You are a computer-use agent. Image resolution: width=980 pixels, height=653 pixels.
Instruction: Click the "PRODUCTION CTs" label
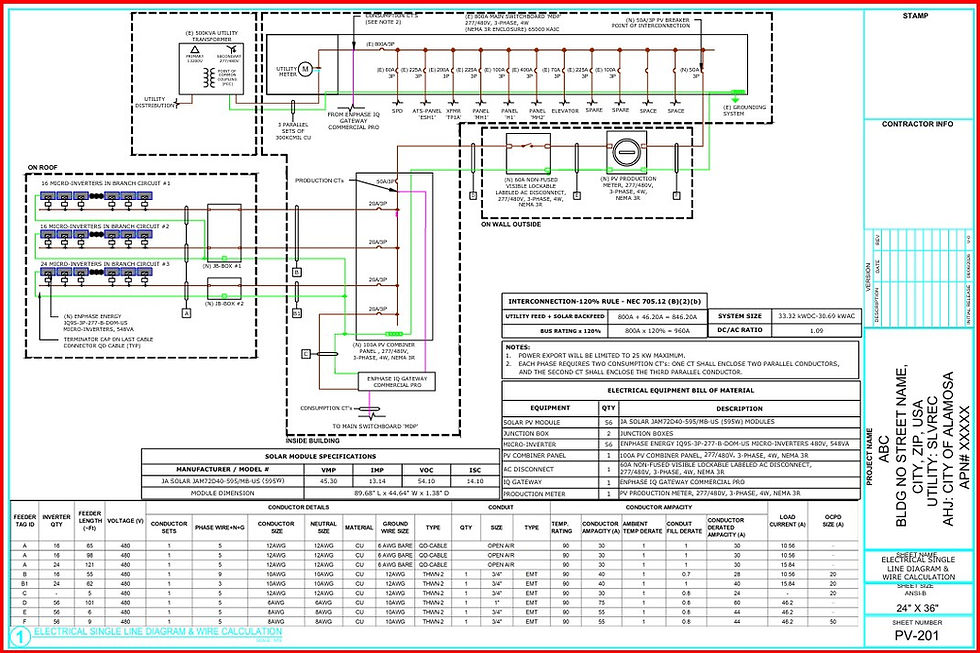pos(319,181)
